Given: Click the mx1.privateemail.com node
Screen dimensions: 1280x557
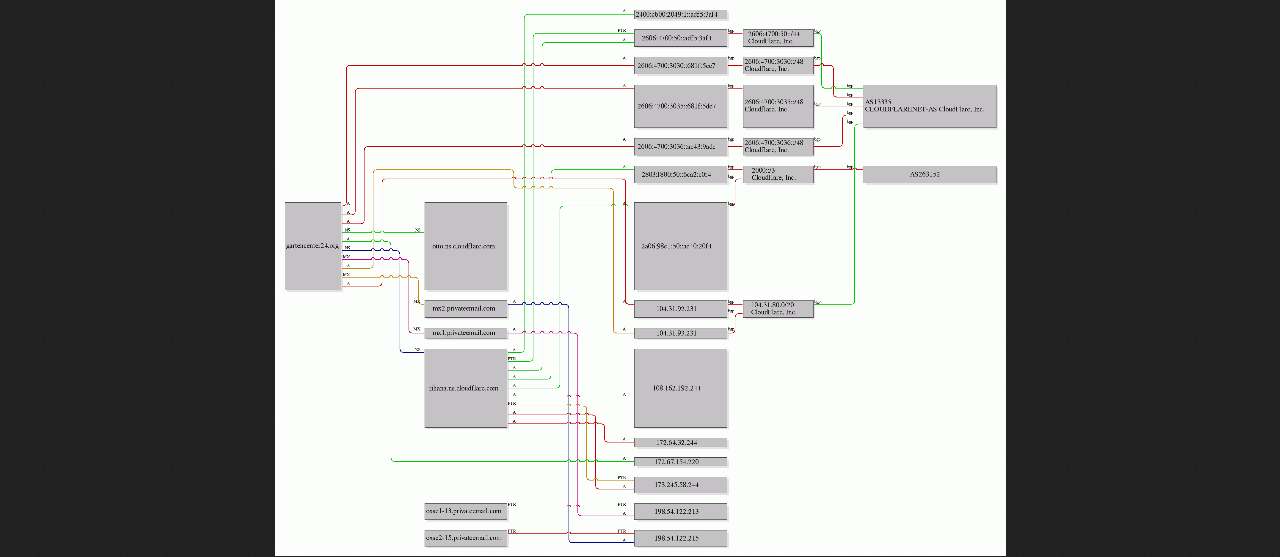Looking at the screenshot, I should click(466, 332).
